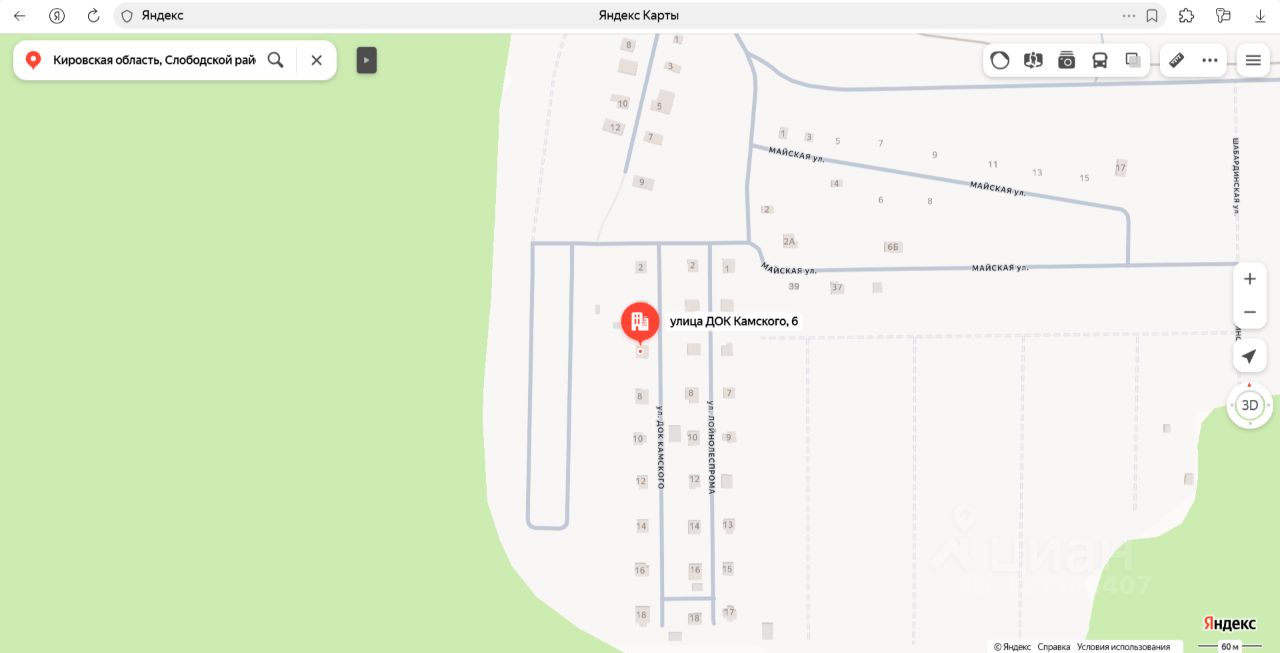Reload page in browser toolbar
This screenshot has width=1280, height=653.
(93, 16)
